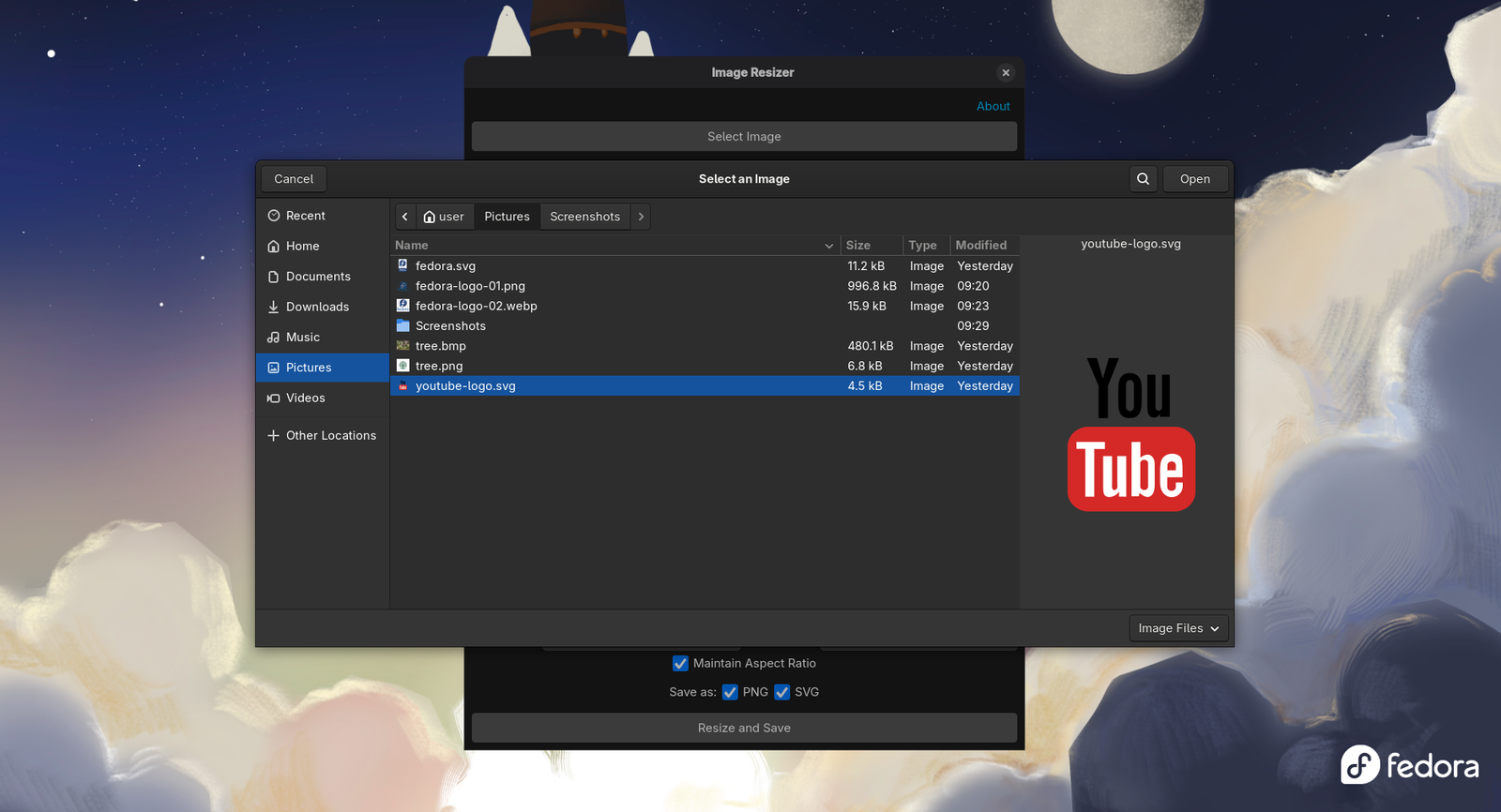The width and height of the screenshot is (1501, 812).
Task: Select the fedora.svg file name
Action: pyautogui.click(x=446, y=266)
